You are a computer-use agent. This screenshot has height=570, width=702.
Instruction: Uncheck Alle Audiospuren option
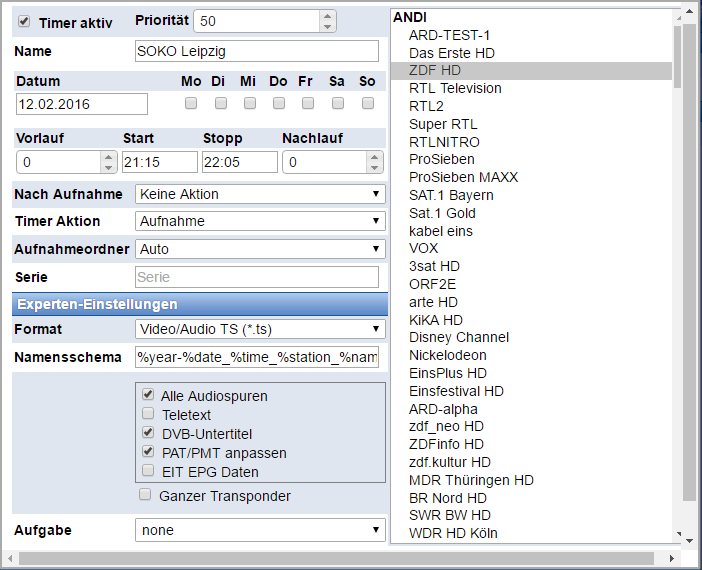coord(148,394)
